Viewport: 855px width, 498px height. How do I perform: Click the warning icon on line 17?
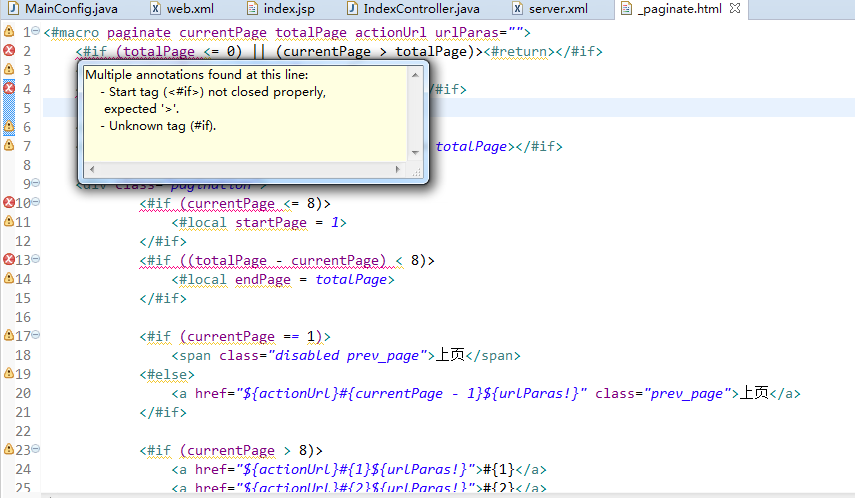pyautogui.click(x=9, y=336)
